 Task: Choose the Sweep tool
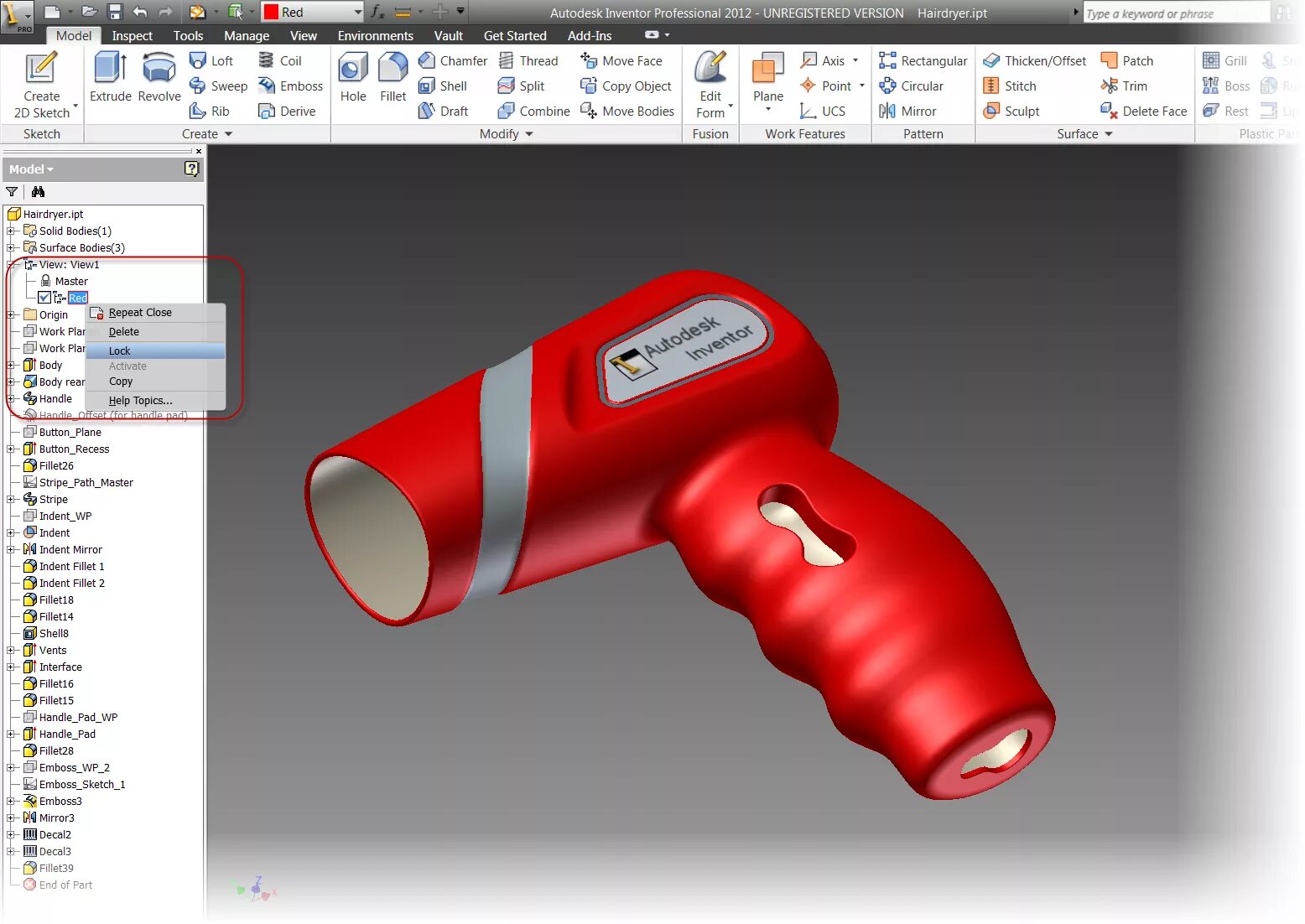[x=218, y=86]
